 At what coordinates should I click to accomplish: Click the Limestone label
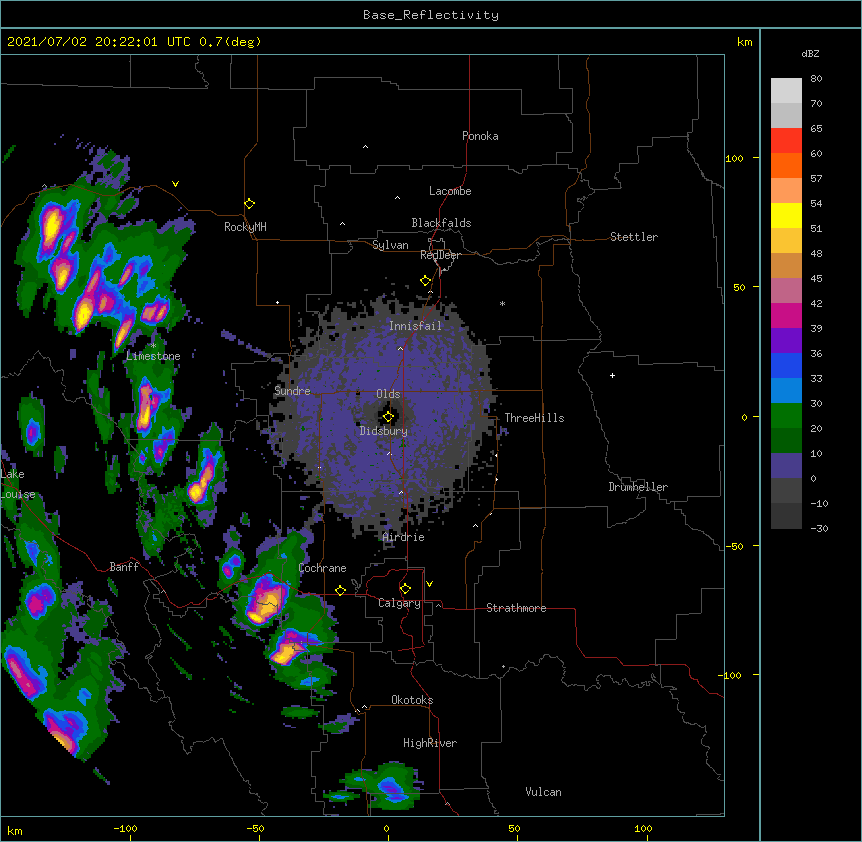pos(153,356)
